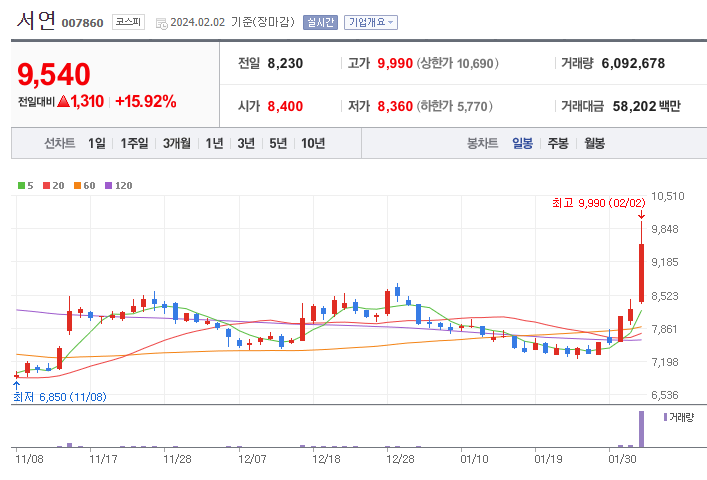Click the current price 9,540

point(54,74)
